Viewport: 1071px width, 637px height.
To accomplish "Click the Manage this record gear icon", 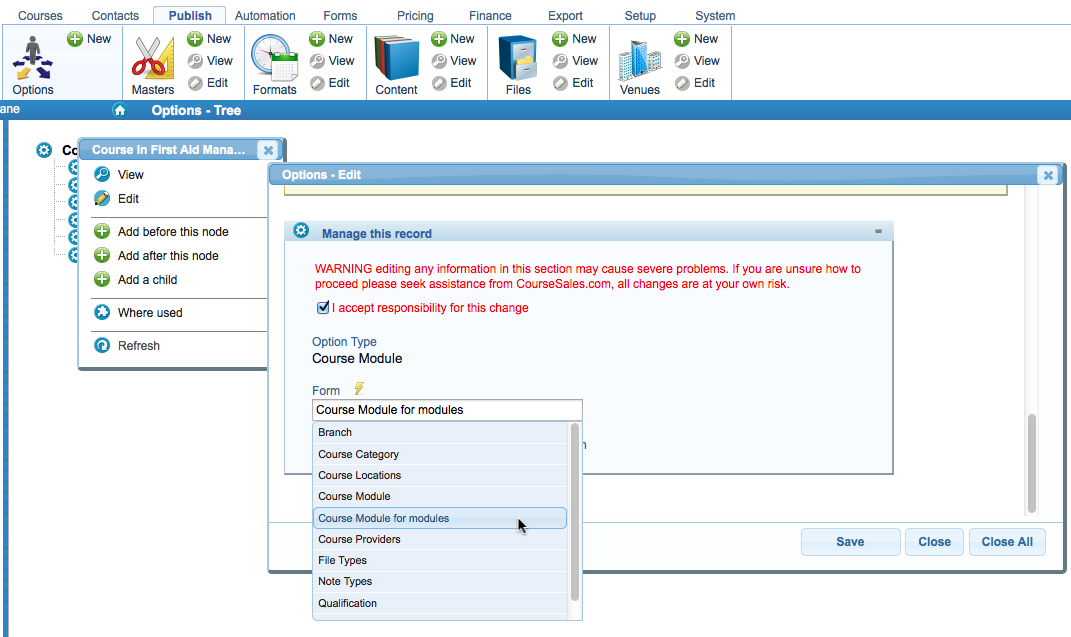I will click(x=301, y=231).
